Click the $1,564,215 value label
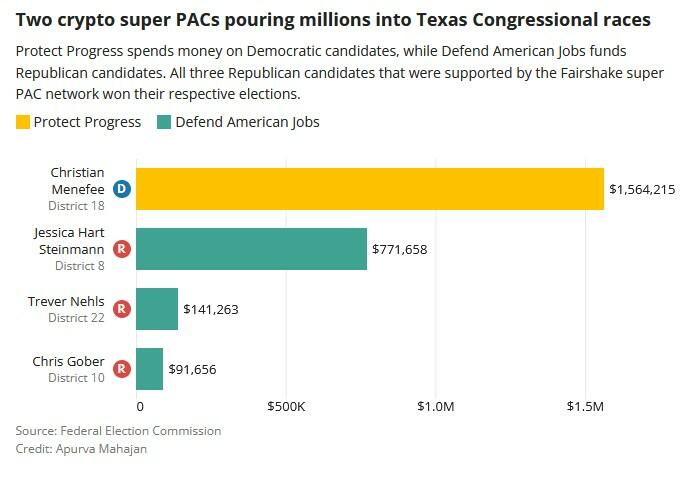688x479 pixels. [x=642, y=189]
